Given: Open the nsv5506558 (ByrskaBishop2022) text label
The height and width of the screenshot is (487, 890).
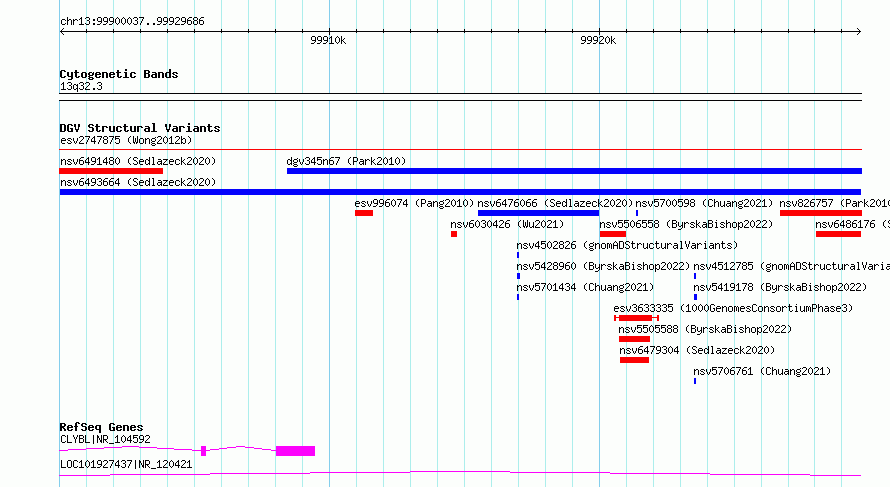Looking at the screenshot, I should point(686,224).
